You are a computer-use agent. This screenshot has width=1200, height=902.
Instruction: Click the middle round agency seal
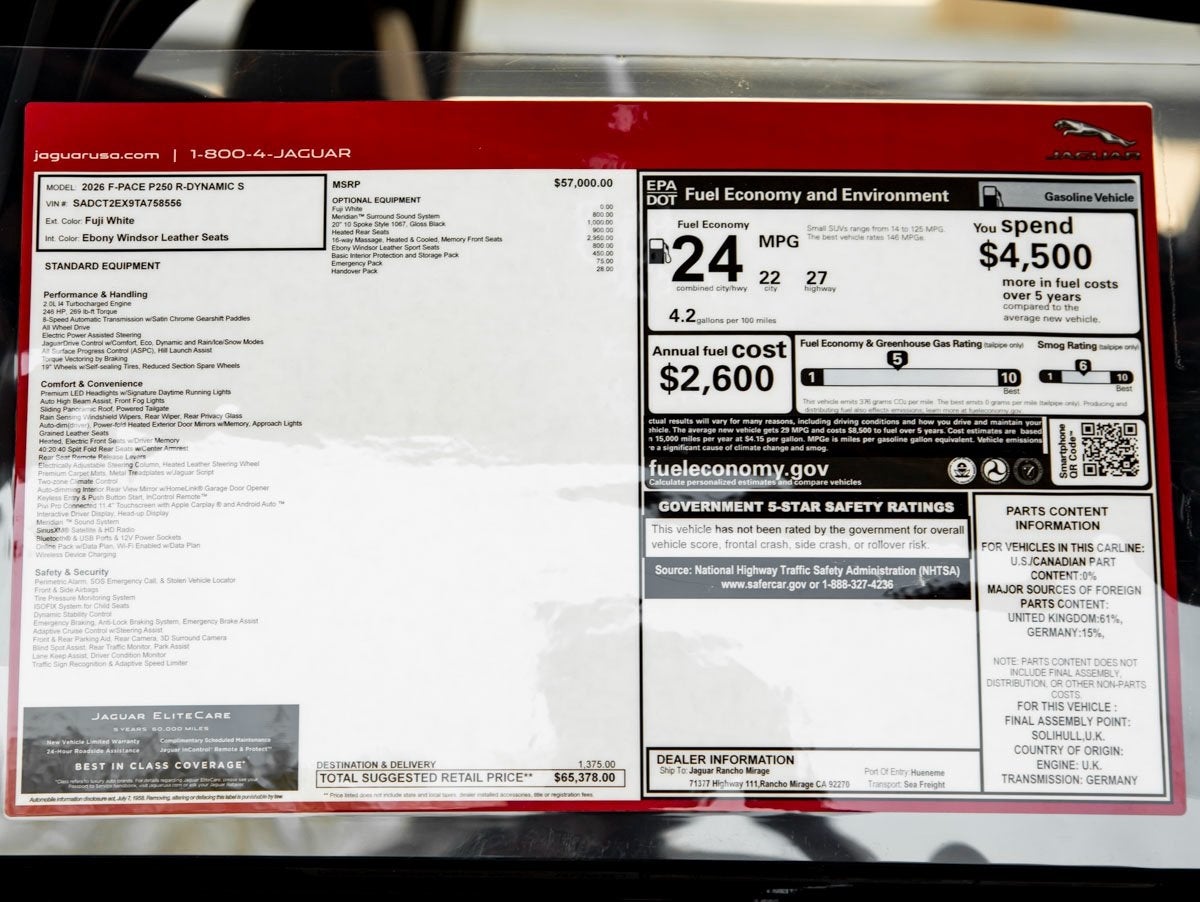[x=994, y=470]
